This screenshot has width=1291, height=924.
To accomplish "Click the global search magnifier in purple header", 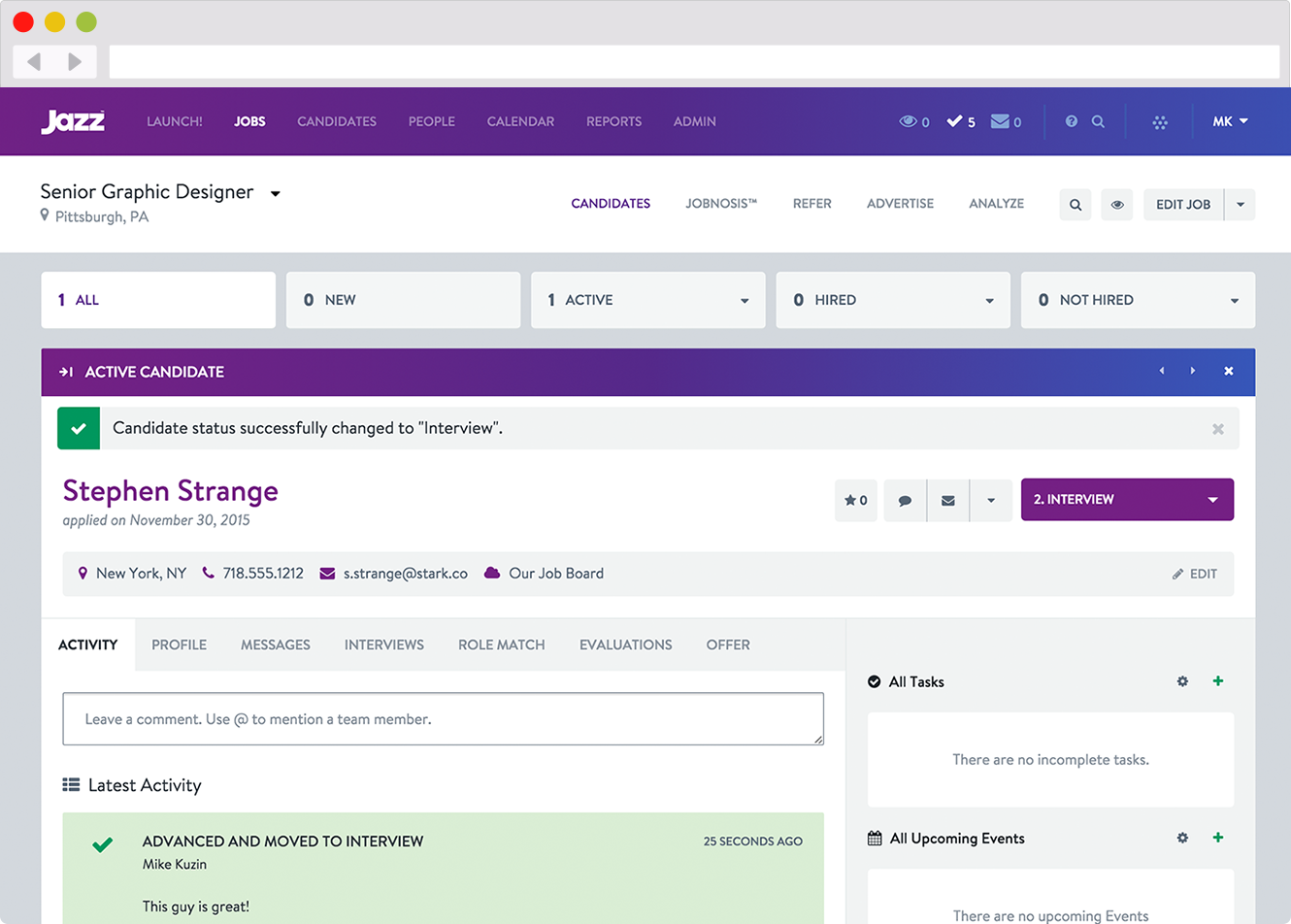I will (x=1098, y=121).
